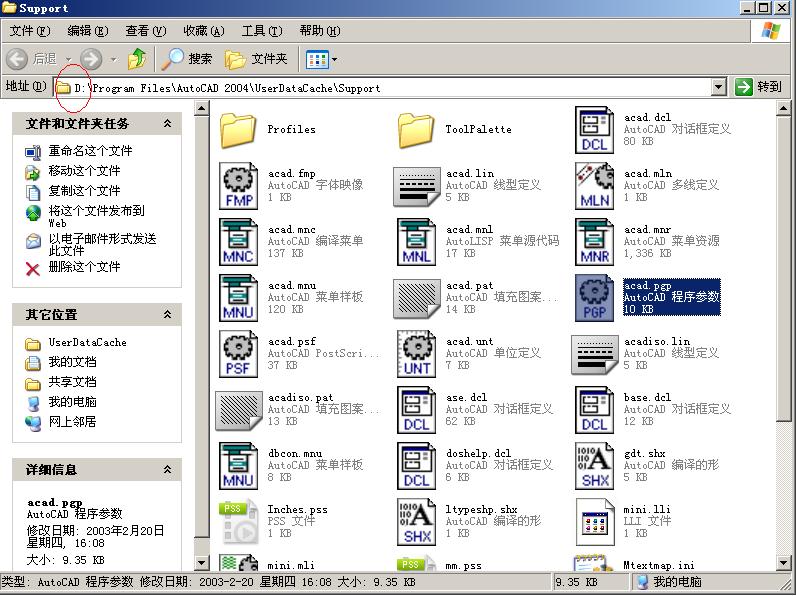
Task: Select the Mtextmap.ini file name
Action: click(659, 566)
